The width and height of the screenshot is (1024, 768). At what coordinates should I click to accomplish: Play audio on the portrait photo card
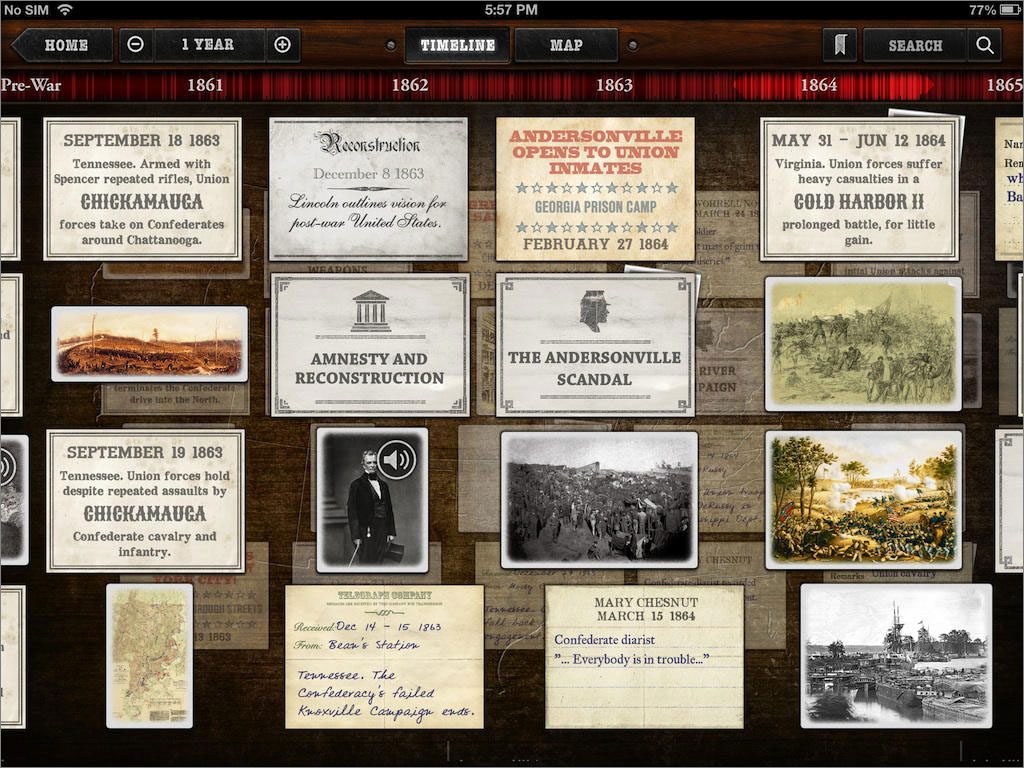(x=397, y=460)
